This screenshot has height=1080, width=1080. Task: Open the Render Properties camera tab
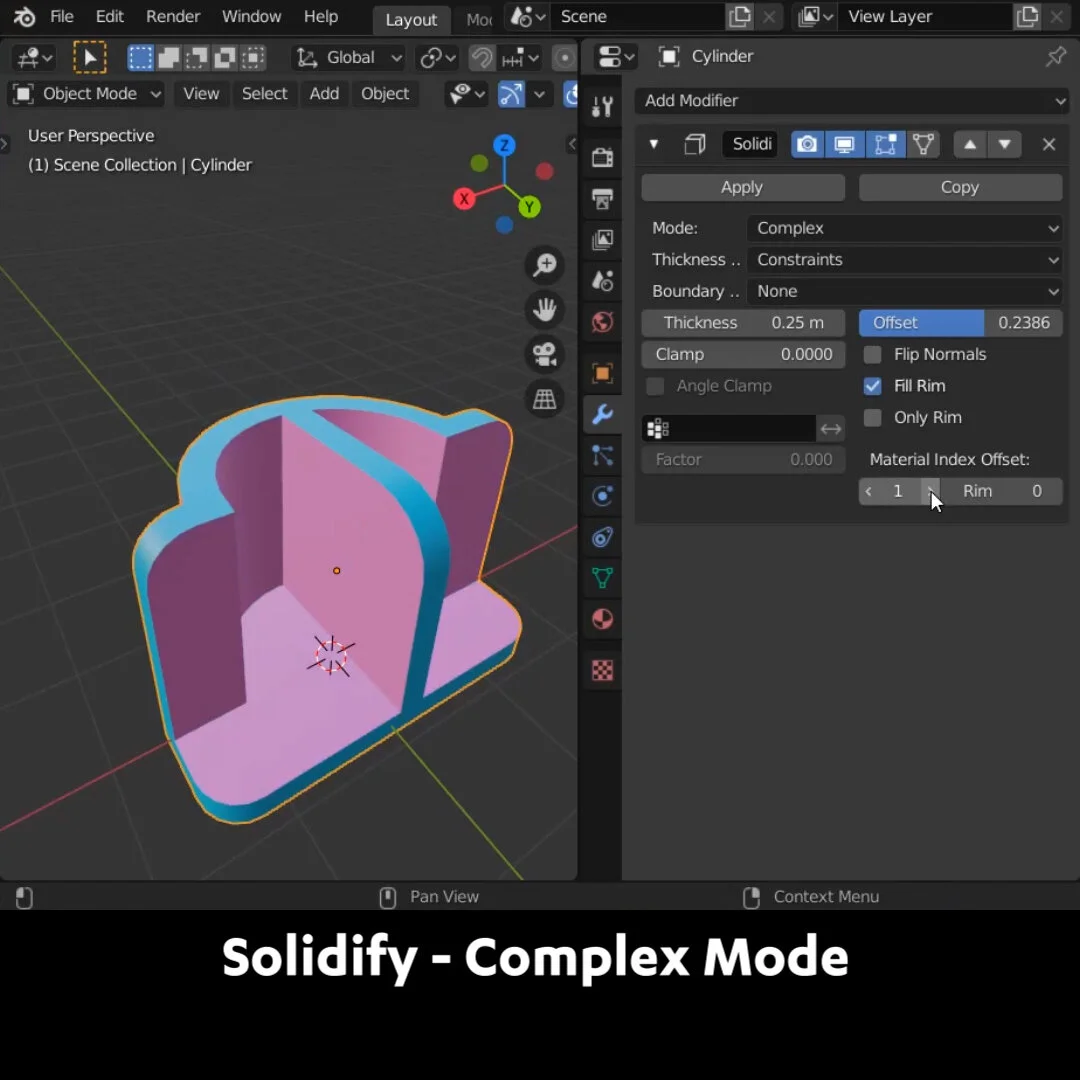[x=602, y=157]
